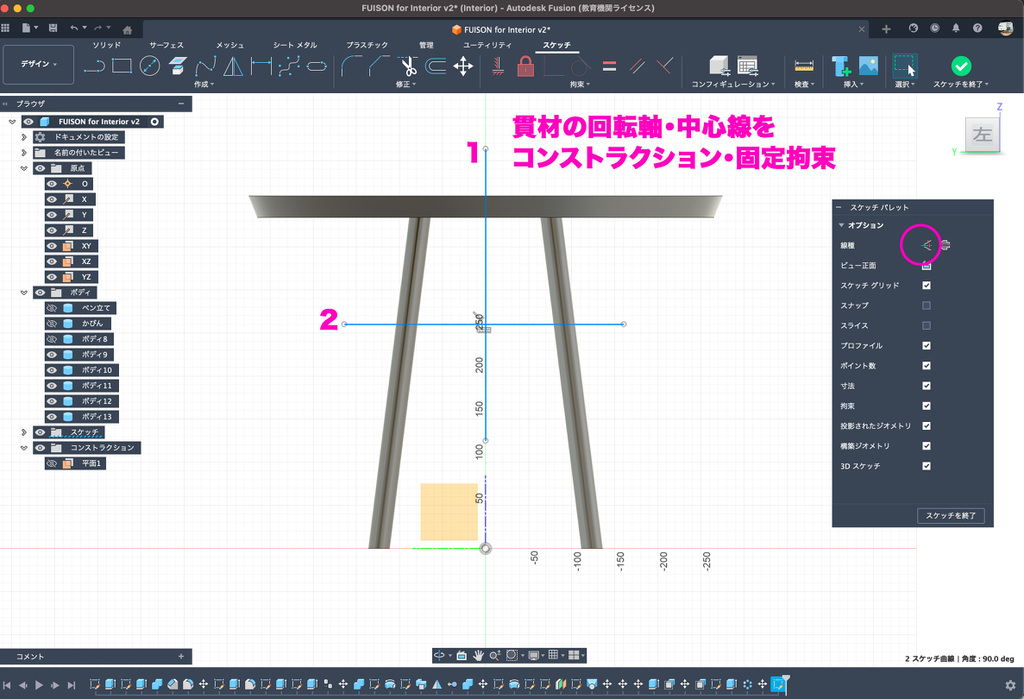Viewport: 1024px width, 699px height.
Task: Open the デザイン workspace dropdown
Action: [39, 64]
